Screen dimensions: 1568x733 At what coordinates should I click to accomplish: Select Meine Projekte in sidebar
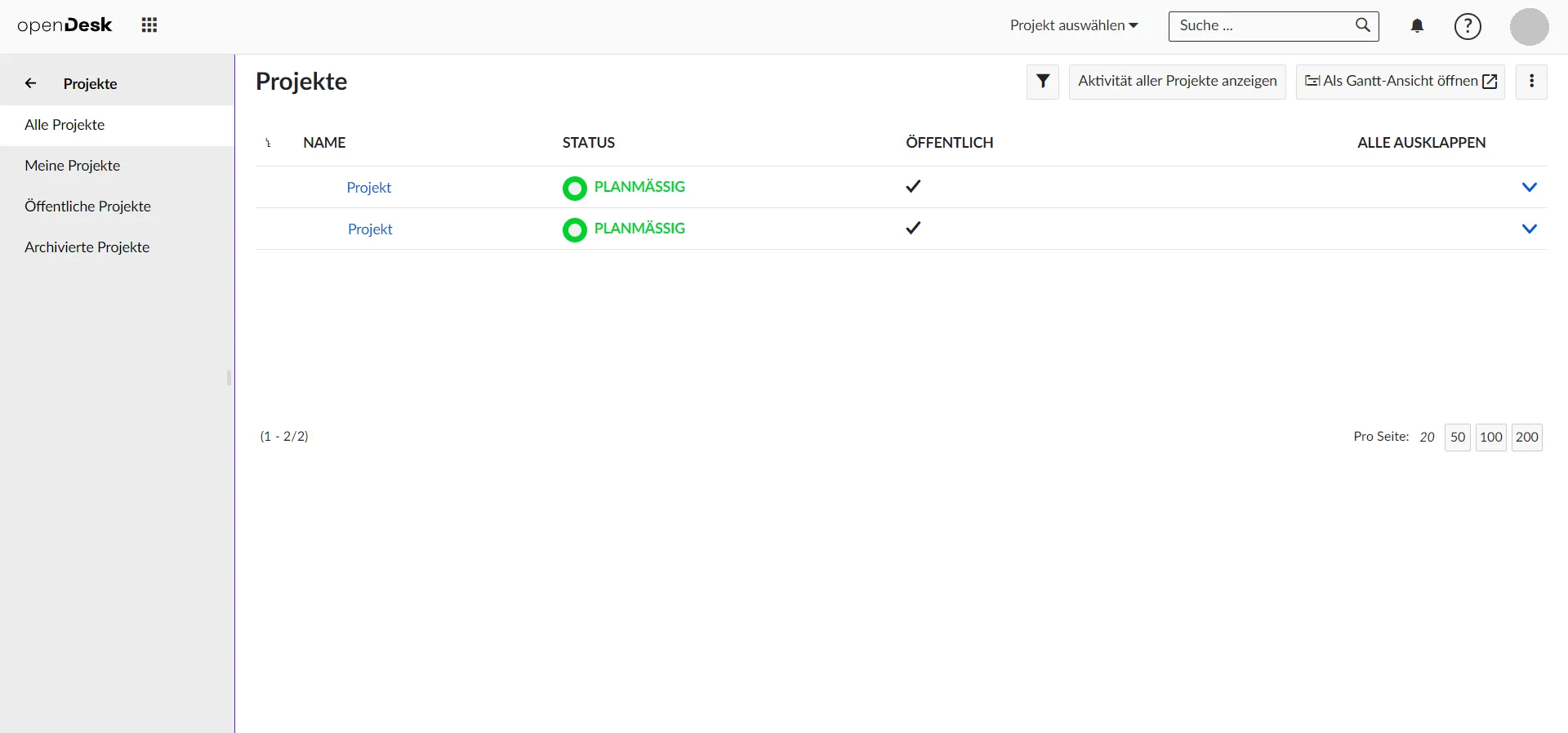pyautogui.click(x=73, y=166)
